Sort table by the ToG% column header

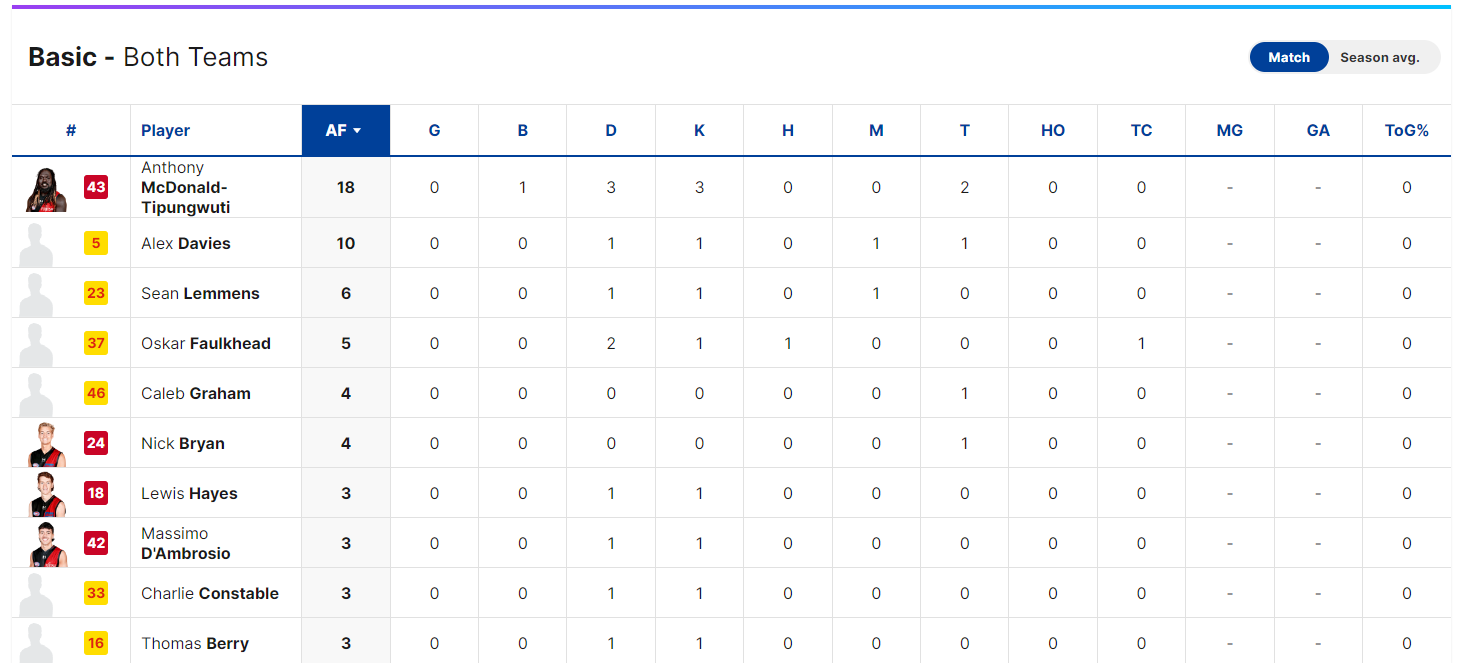(1406, 130)
